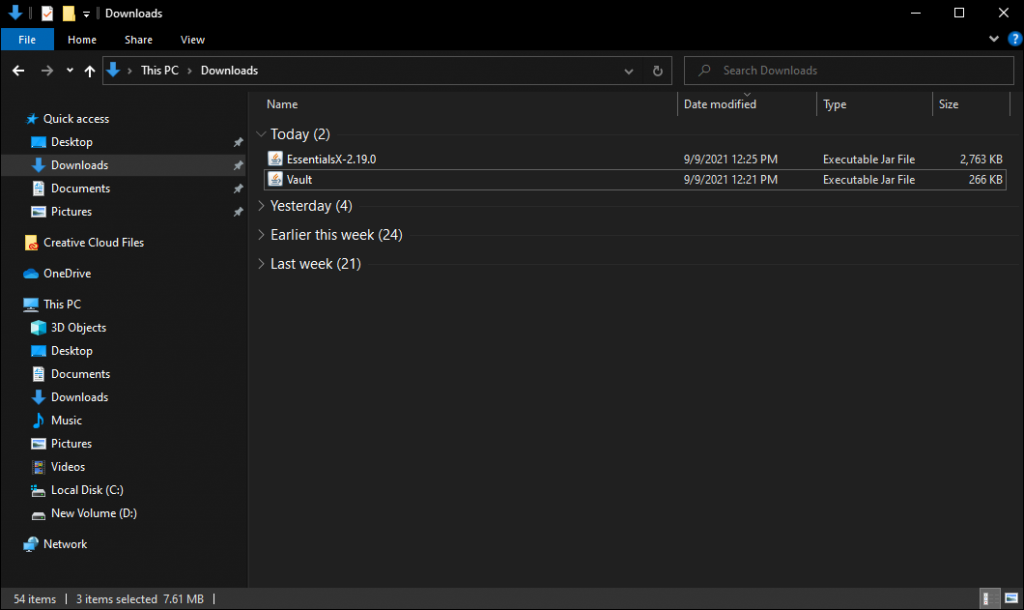
Task: Expand the Yesterday (4) group
Action: (261, 206)
